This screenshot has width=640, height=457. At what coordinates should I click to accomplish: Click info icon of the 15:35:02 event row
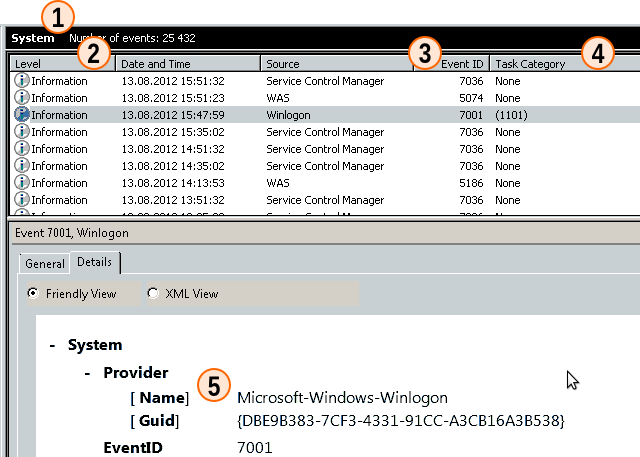(x=22, y=132)
